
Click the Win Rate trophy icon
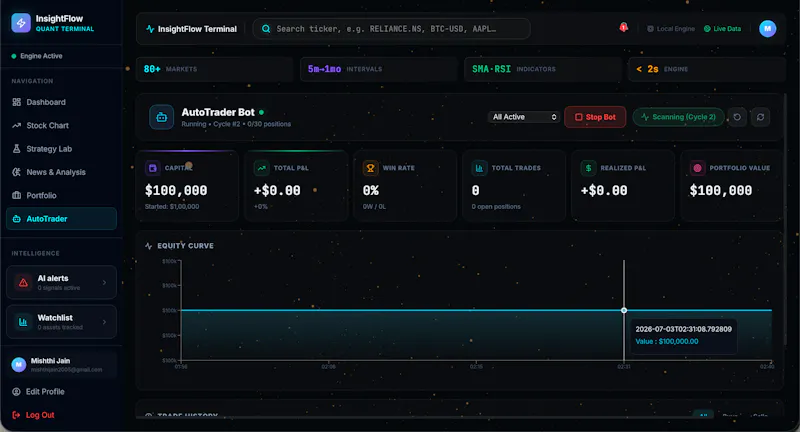click(x=370, y=168)
